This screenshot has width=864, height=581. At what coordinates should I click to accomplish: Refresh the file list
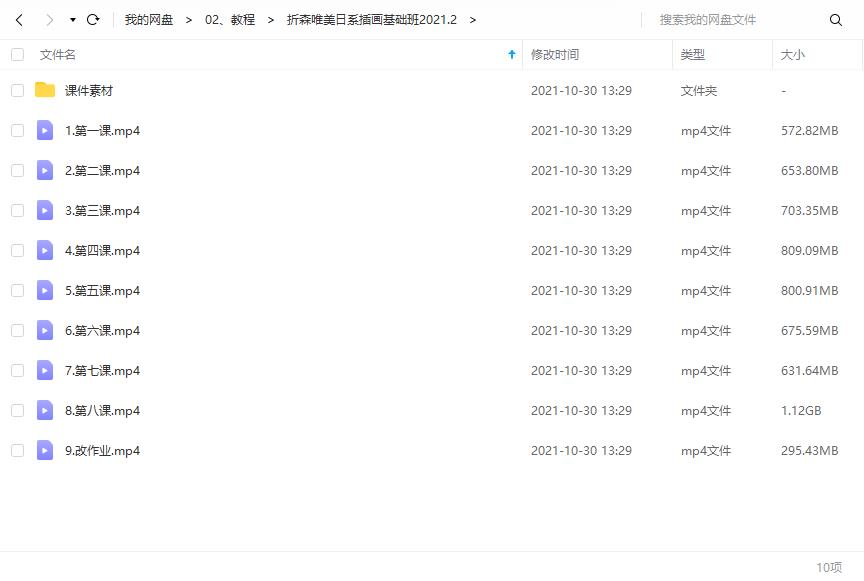[x=93, y=20]
